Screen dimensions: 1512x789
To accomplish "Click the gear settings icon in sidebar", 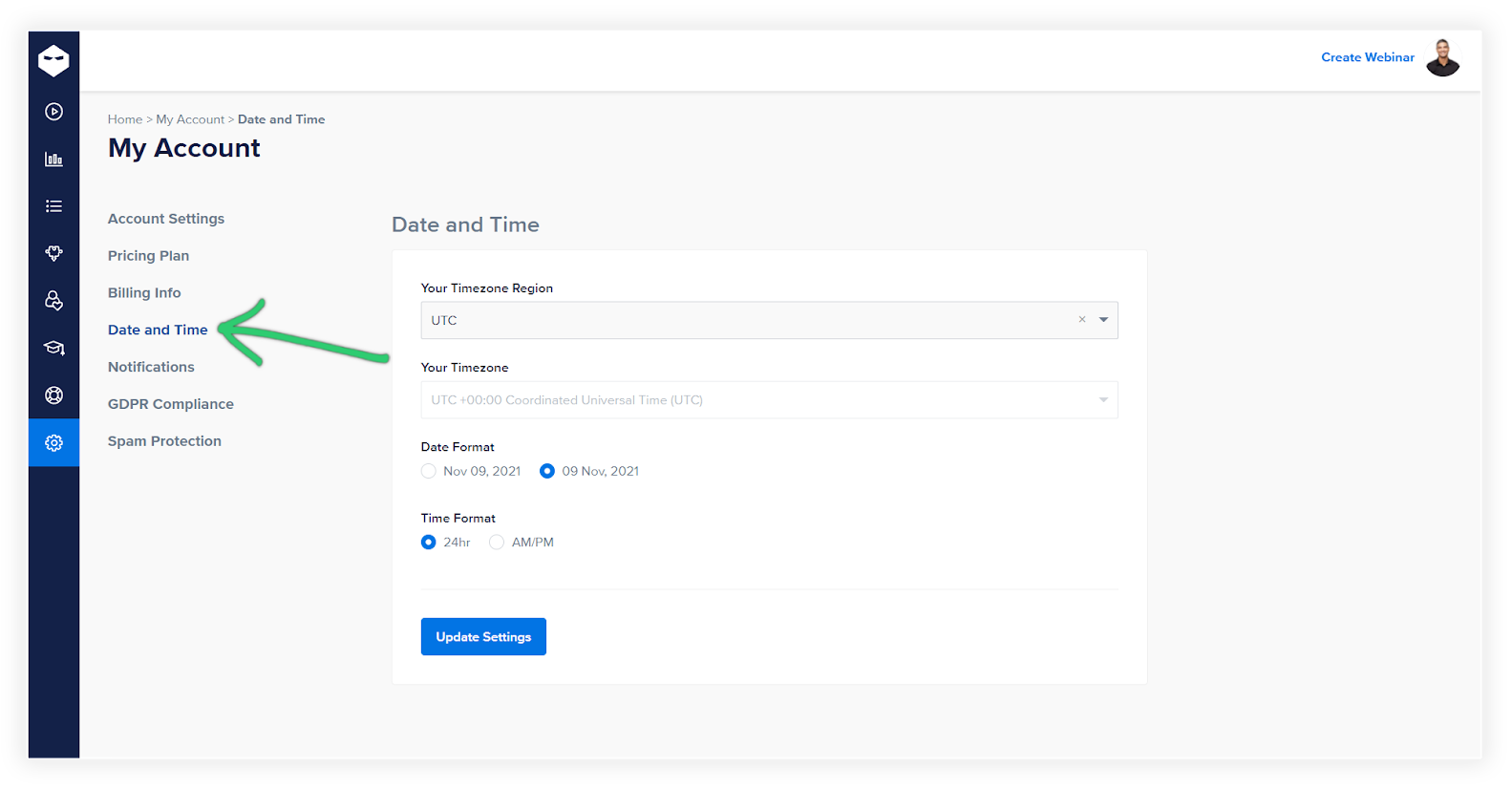I will [53, 443].
